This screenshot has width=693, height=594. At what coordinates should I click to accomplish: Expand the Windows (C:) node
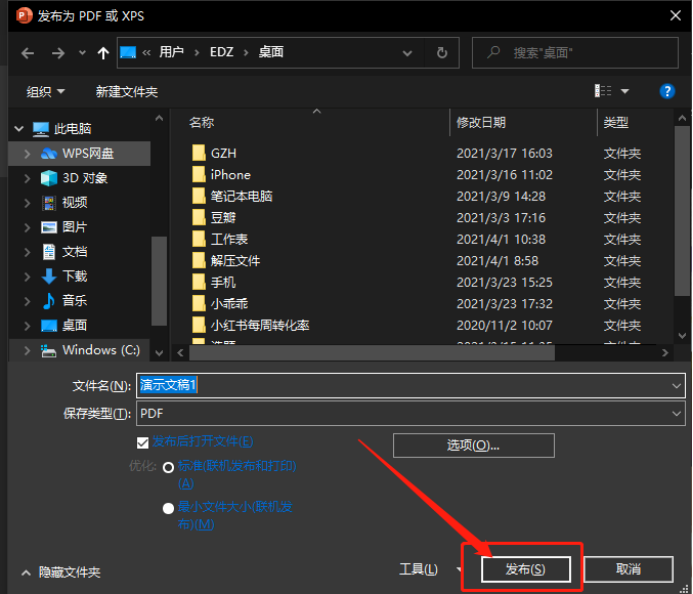tap(27, 350)
